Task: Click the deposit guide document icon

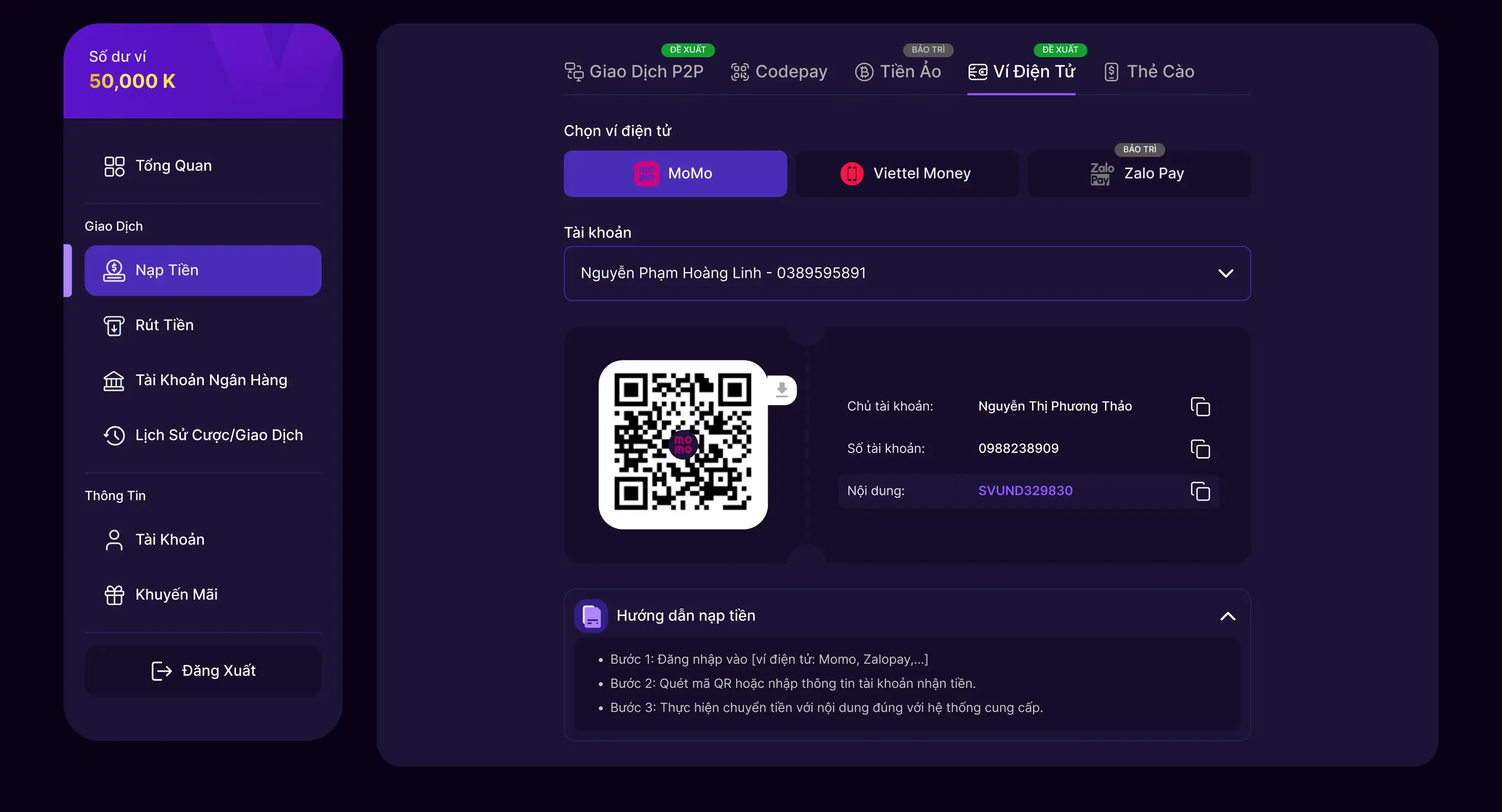Action: (591, 616)
